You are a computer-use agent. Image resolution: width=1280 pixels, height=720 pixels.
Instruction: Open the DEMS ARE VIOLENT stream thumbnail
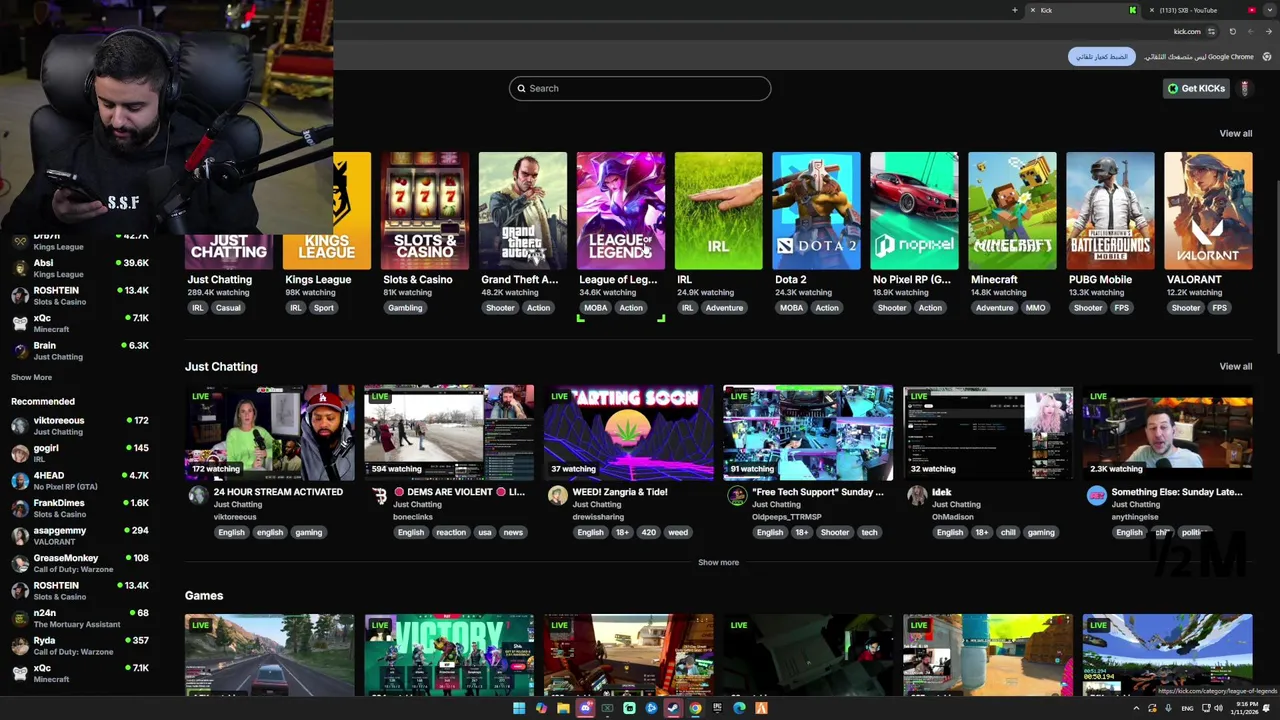point(449,433)
